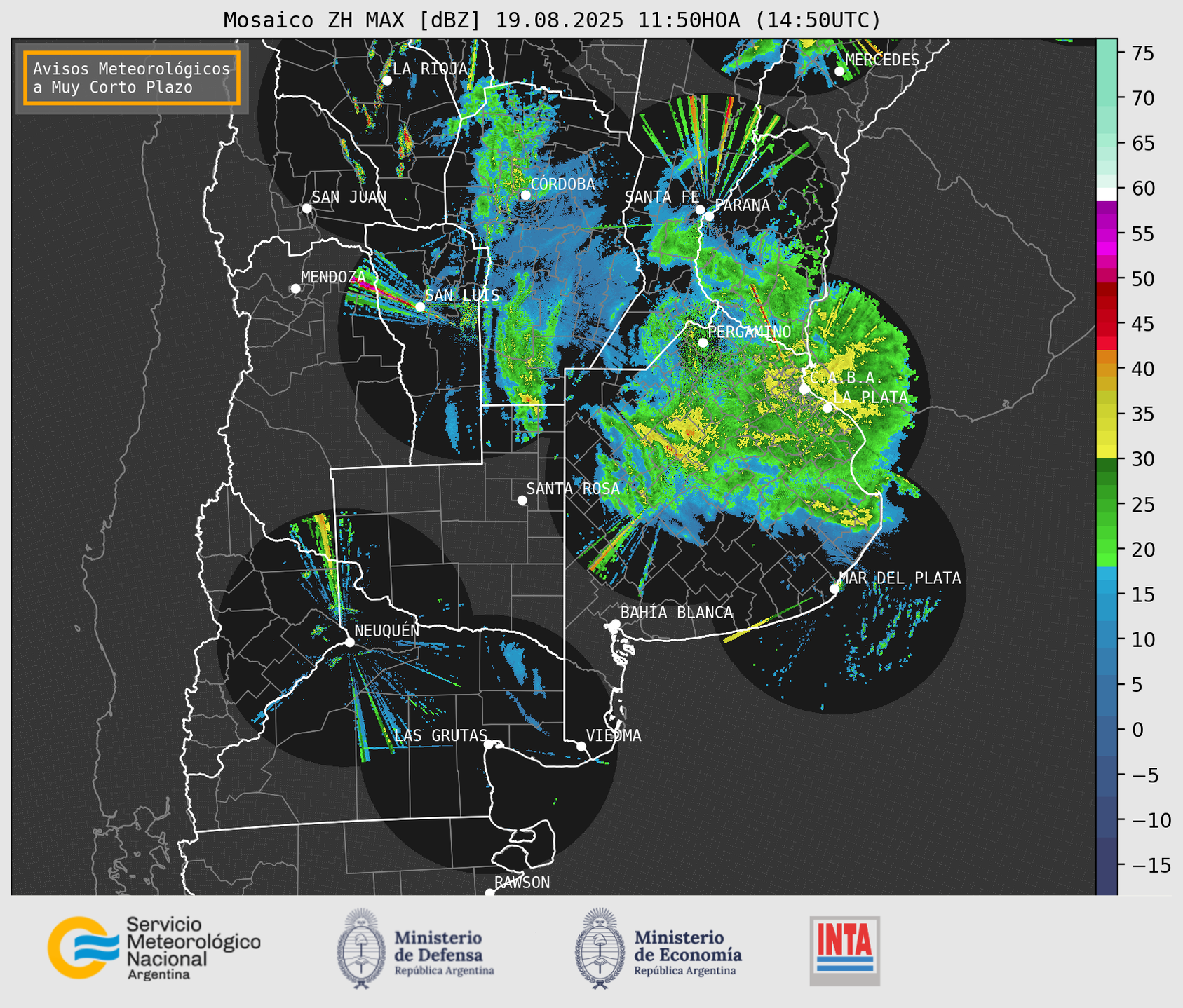Viewport: 1183px width, 1008px height.
Task: Click the INTA logo
Action: tap(845, 951)
